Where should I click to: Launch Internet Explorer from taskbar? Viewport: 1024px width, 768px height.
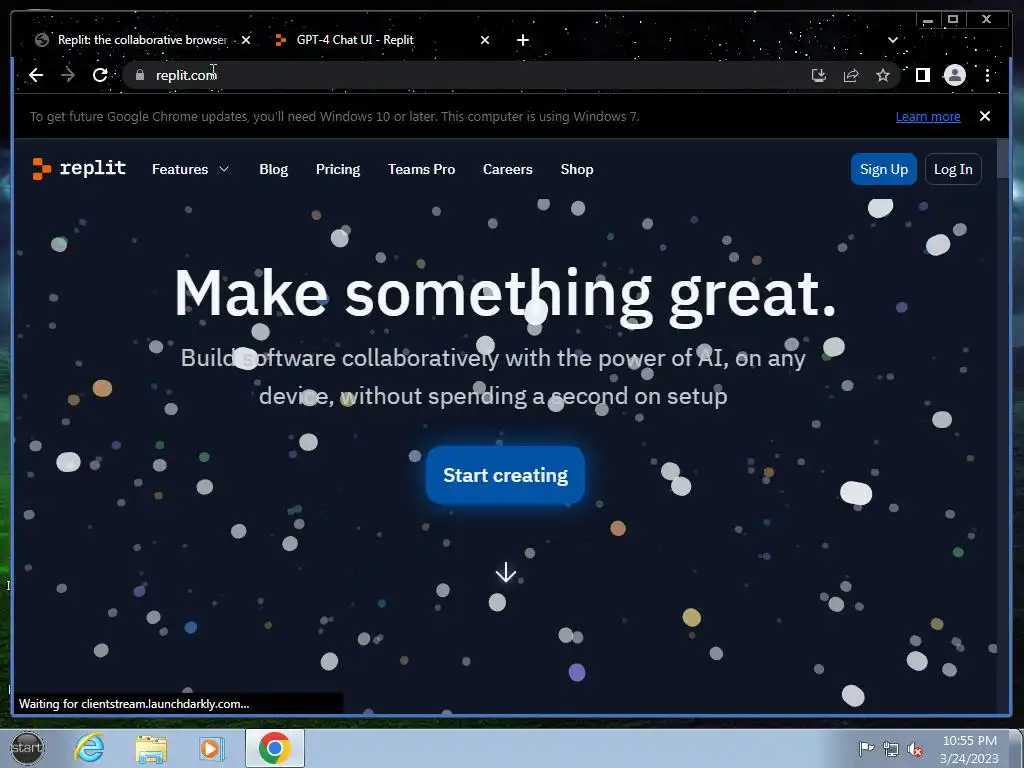coord(89,748)
